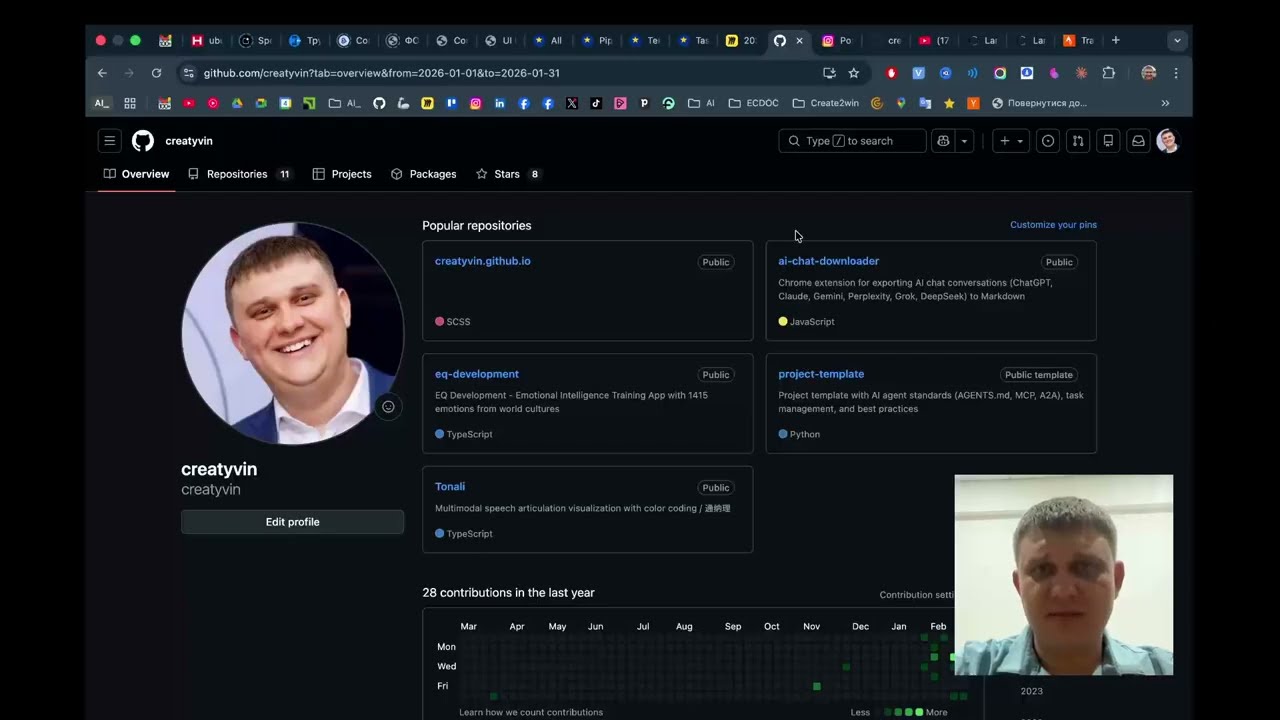Set status via smiley icon on avatar

tap(388, 407)
